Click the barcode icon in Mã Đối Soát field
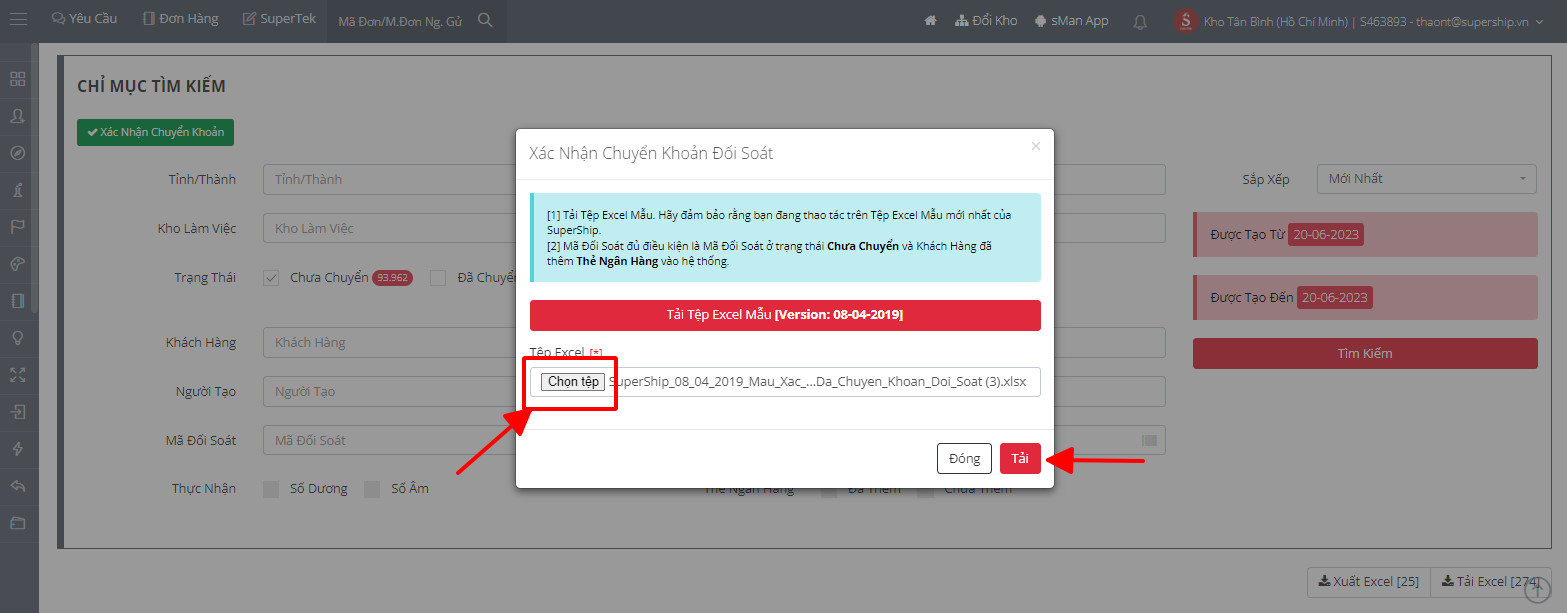 point(1149,440)
